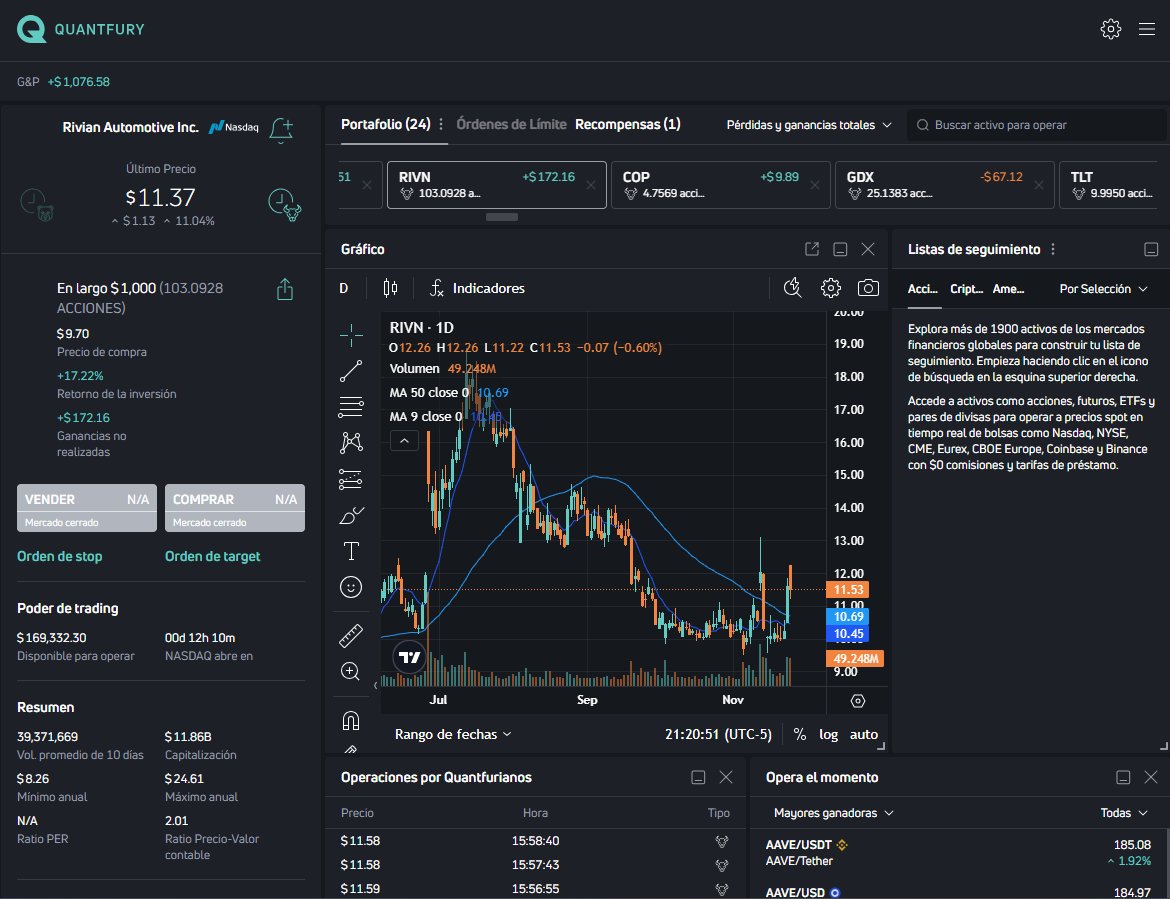This screenshot has height=899, width=1170.
Task: Click the AAVE/USDT row in top gainers
Action: coord(959,853)
